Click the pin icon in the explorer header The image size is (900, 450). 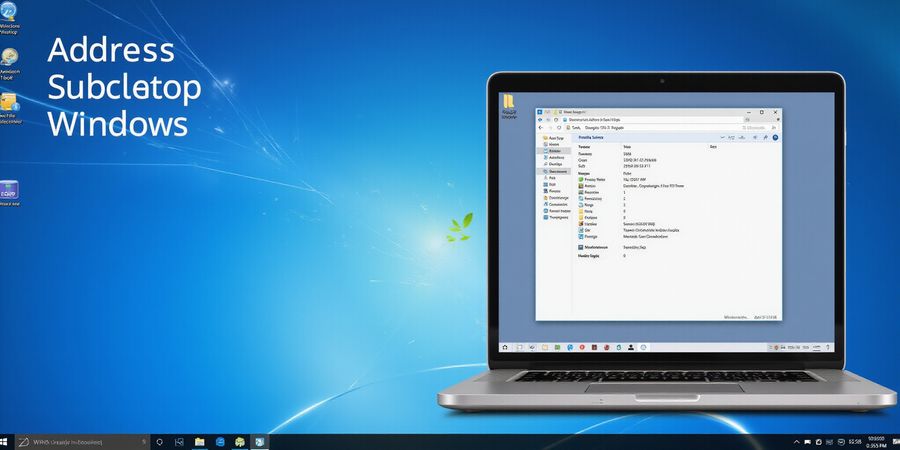tap(765, 137)
